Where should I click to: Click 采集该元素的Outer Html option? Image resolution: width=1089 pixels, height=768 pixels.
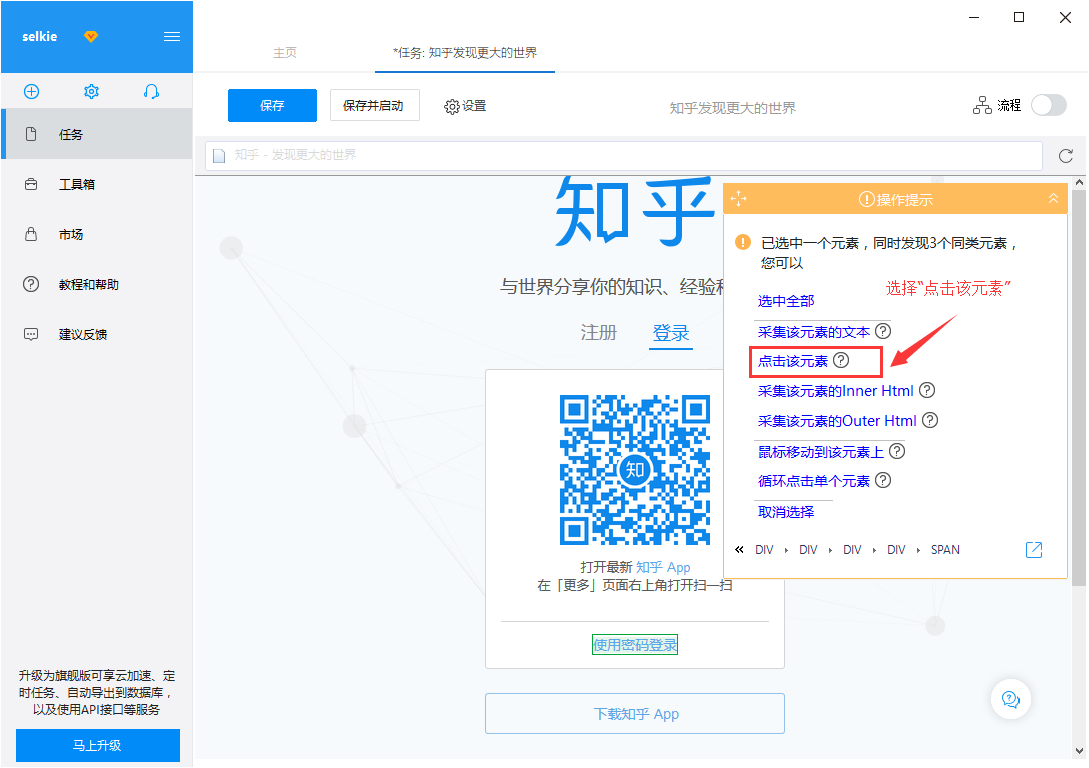pos(837,421)
